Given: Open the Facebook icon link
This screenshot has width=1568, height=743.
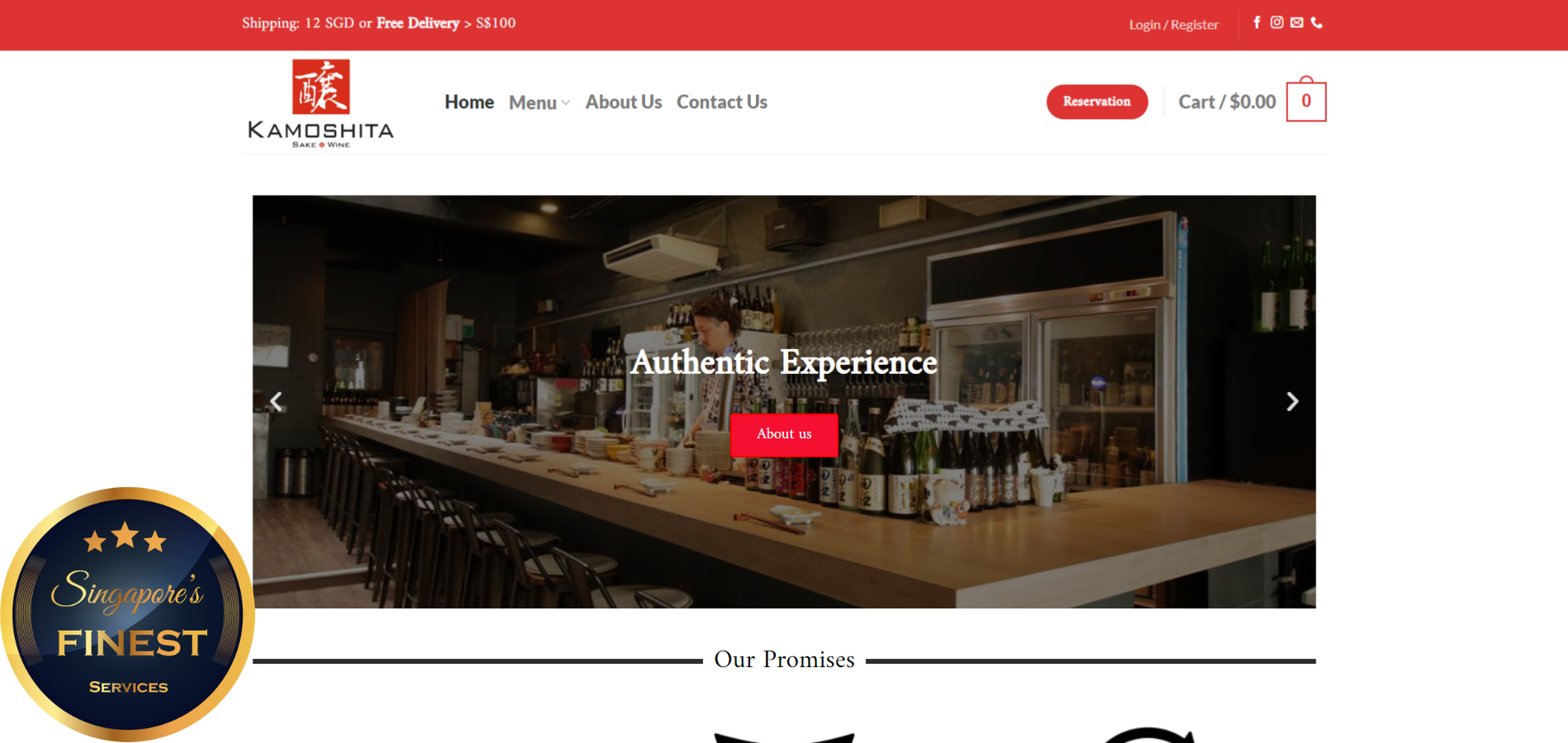Looking at the screenshot, I should point(1257,22).
